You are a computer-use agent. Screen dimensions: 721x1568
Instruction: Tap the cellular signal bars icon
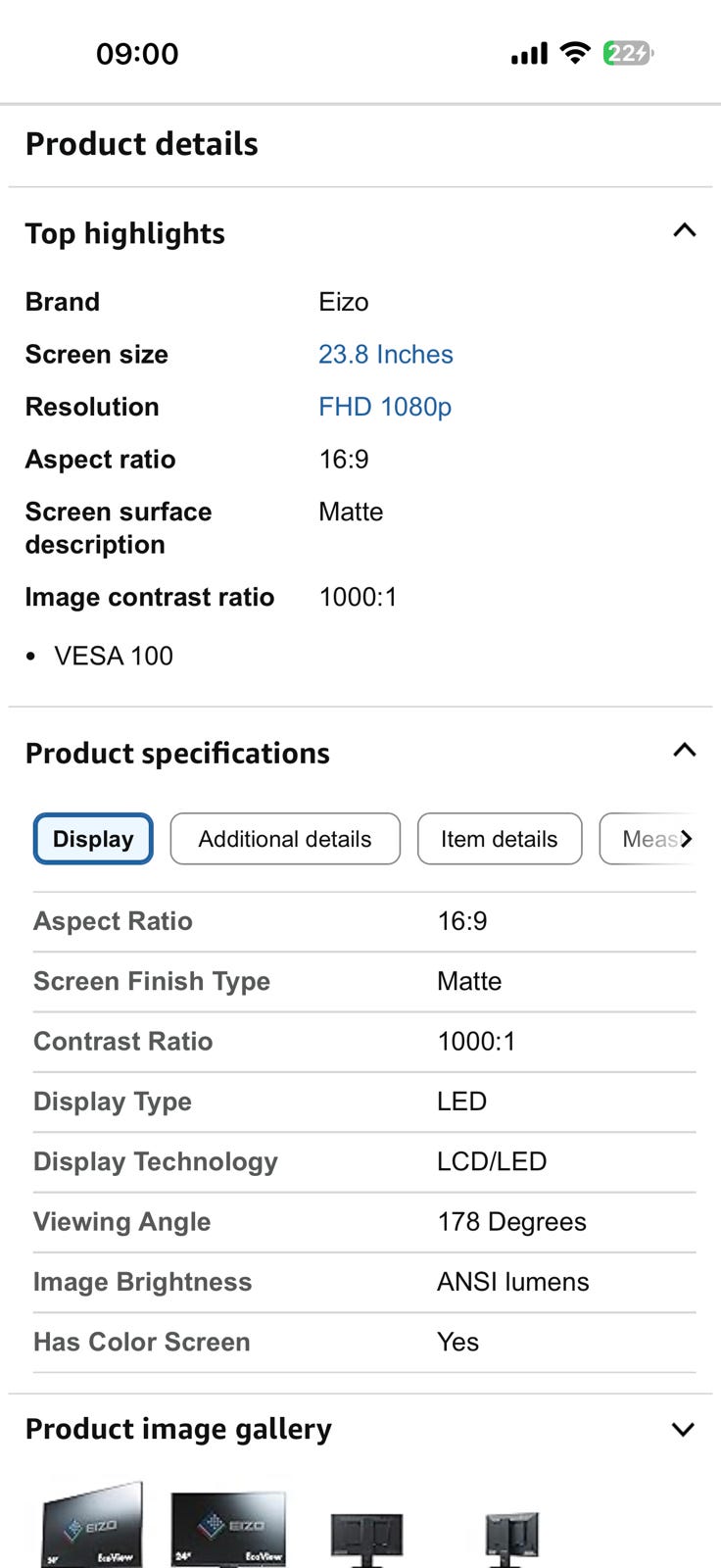[529, 54]
